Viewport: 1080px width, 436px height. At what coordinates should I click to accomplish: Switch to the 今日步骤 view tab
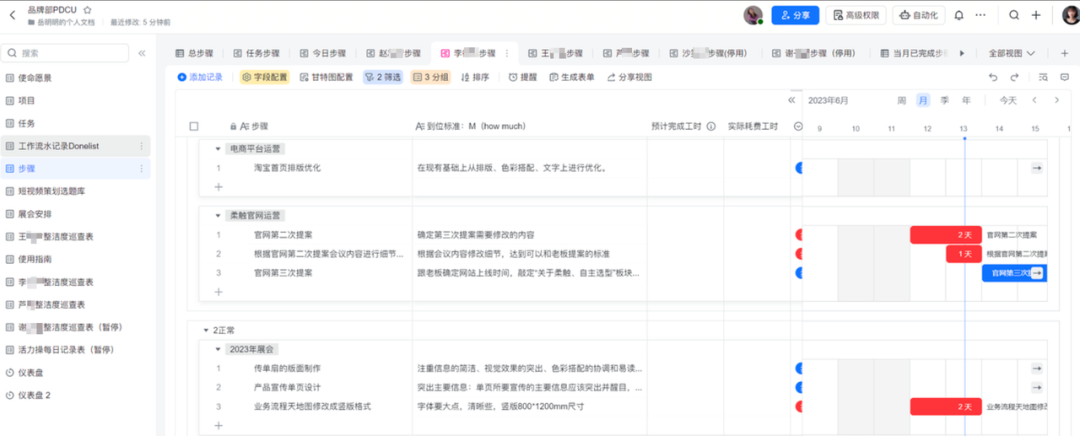pyautogui.click(x=323, y=53)
